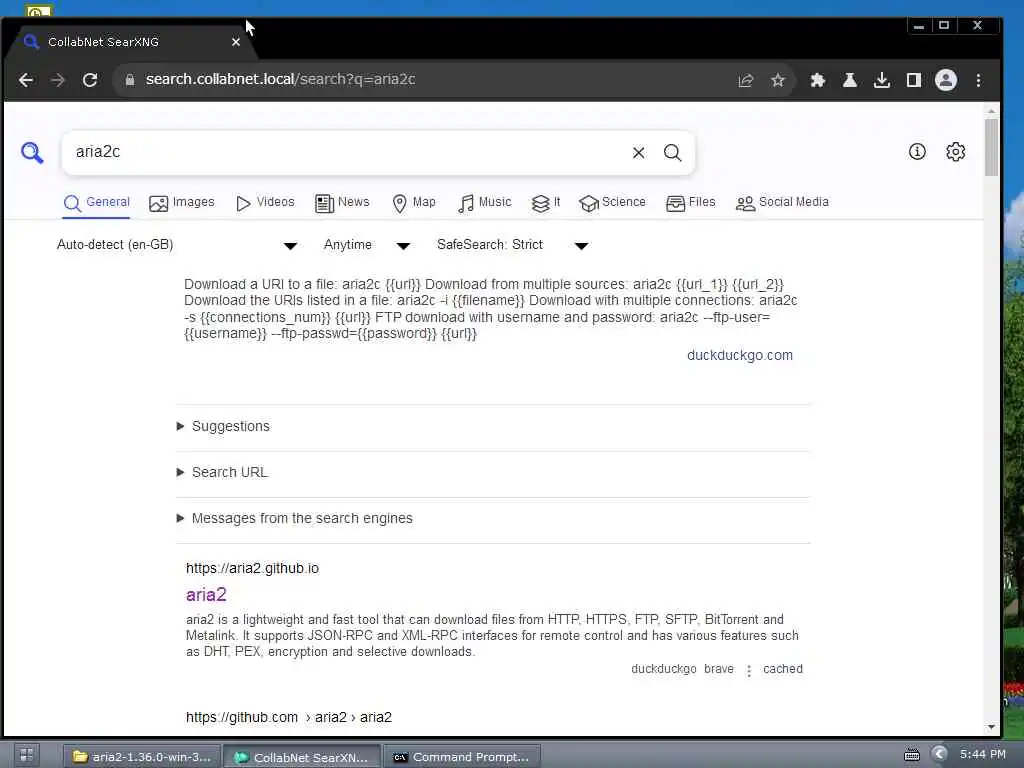Clear the search query with the X icon

[639, 153]
